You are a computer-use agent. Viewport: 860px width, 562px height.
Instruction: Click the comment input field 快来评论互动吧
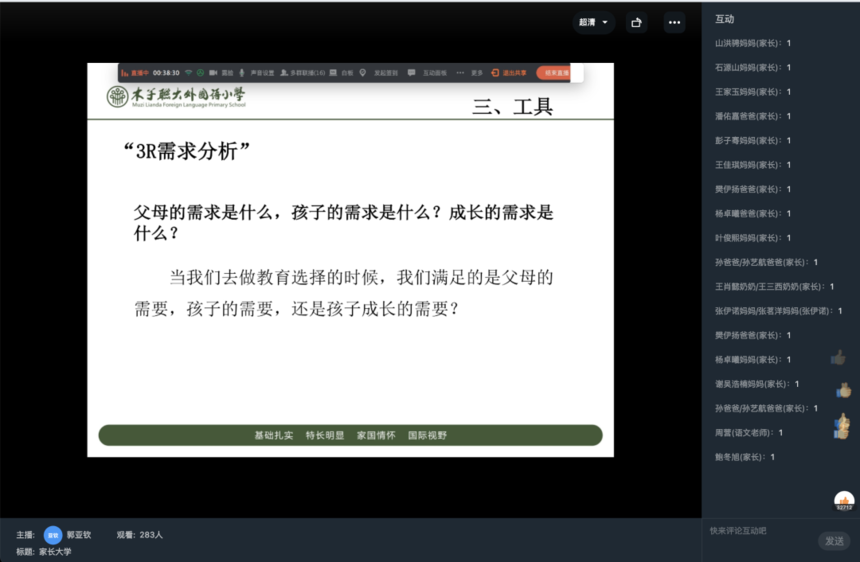coord(760,531)
